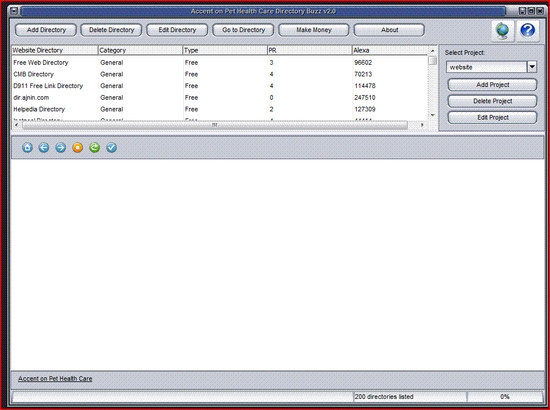
Task: Refresh page with the green reload icon
Action: [x=94, y=147]
